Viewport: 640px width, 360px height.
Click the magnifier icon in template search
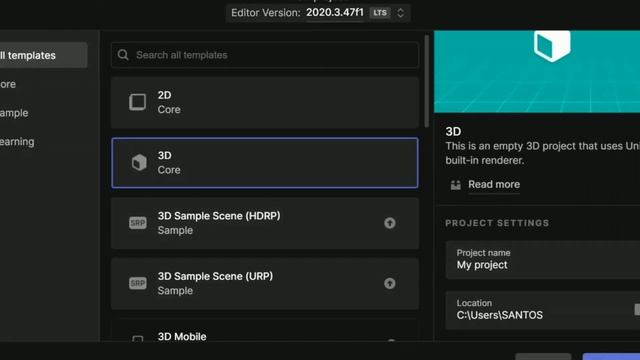click(123, 55)
